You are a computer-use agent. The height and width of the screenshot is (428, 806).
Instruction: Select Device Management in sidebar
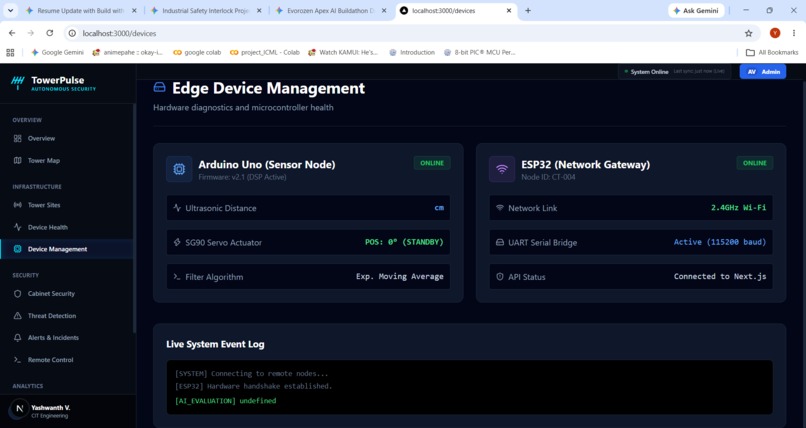coord(67,249)
